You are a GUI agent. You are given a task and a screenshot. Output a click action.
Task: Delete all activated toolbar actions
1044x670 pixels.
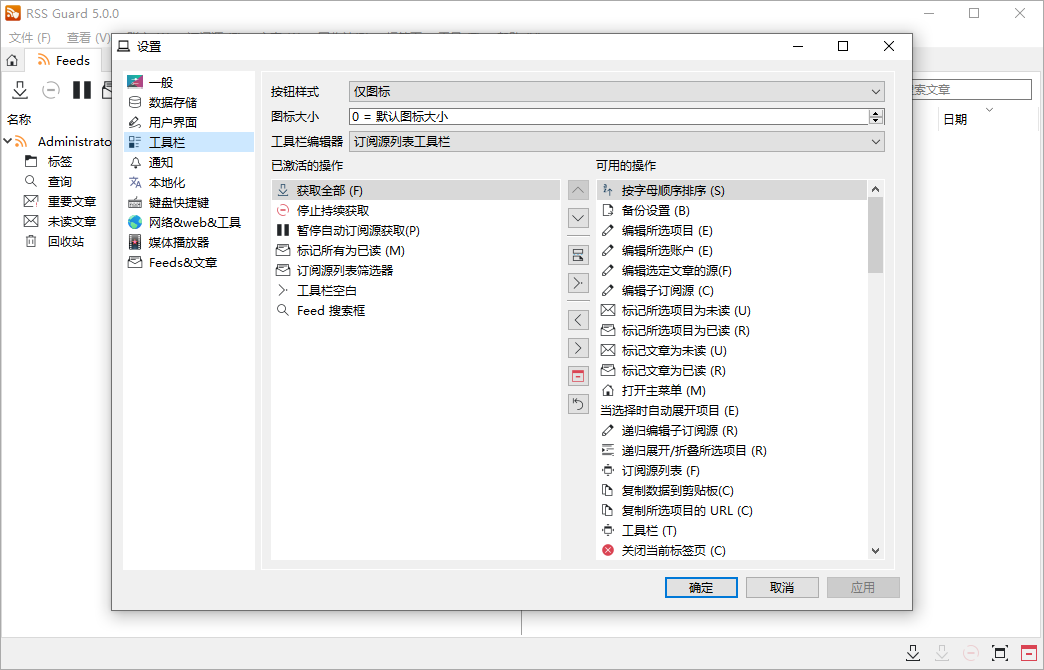(578, 375)
